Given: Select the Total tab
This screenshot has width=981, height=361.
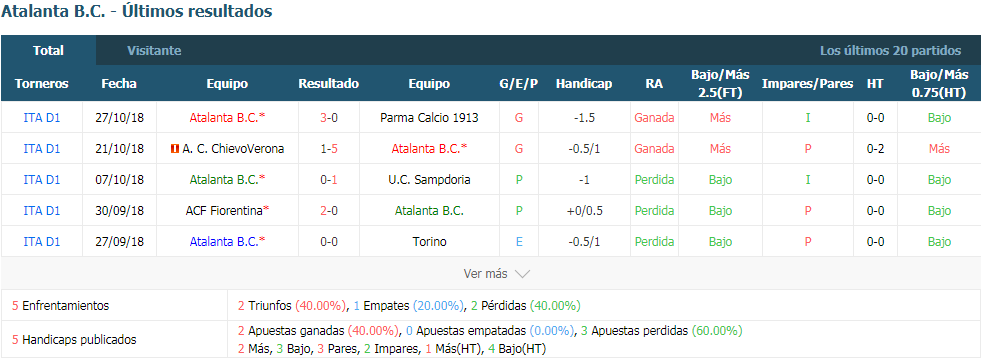Looking at the screenshot, I should click(48, 51).
